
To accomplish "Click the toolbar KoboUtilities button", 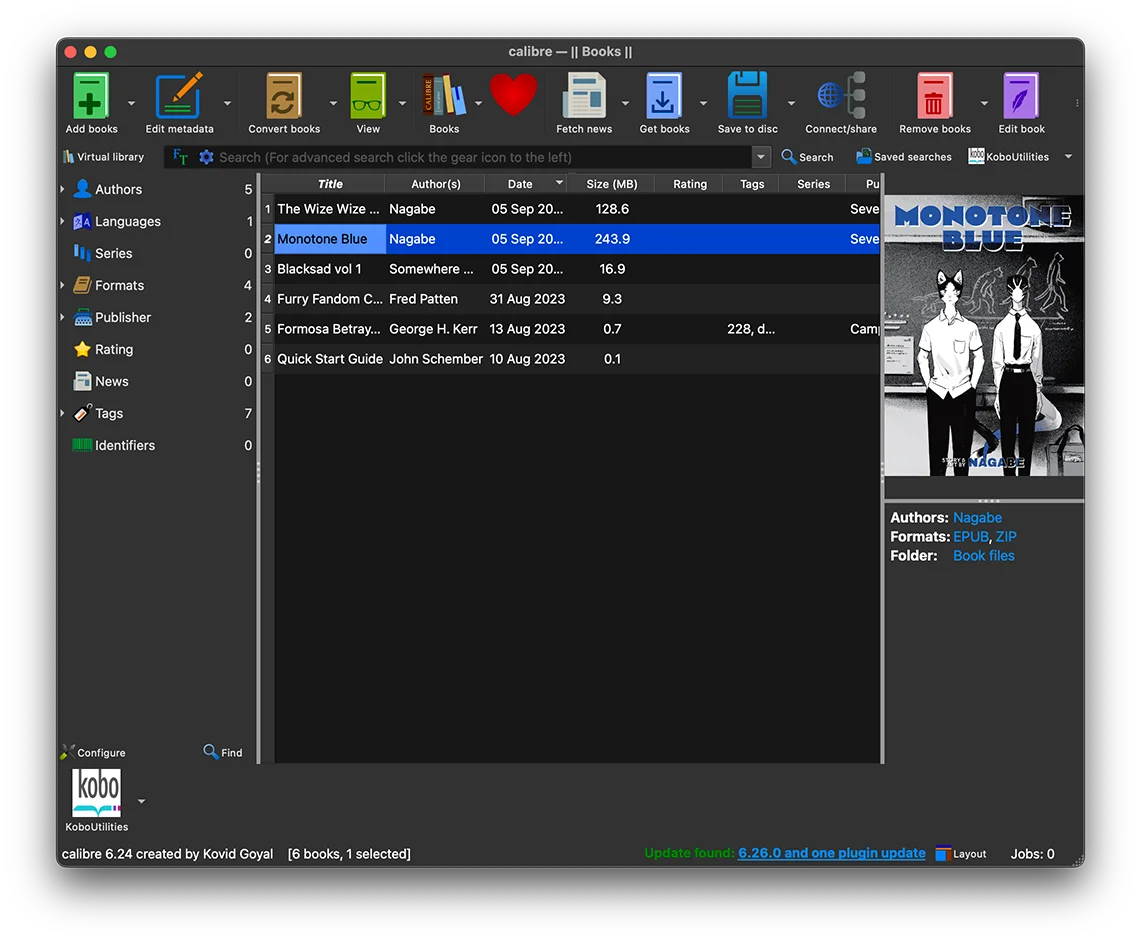I will tap(1008, 157).
